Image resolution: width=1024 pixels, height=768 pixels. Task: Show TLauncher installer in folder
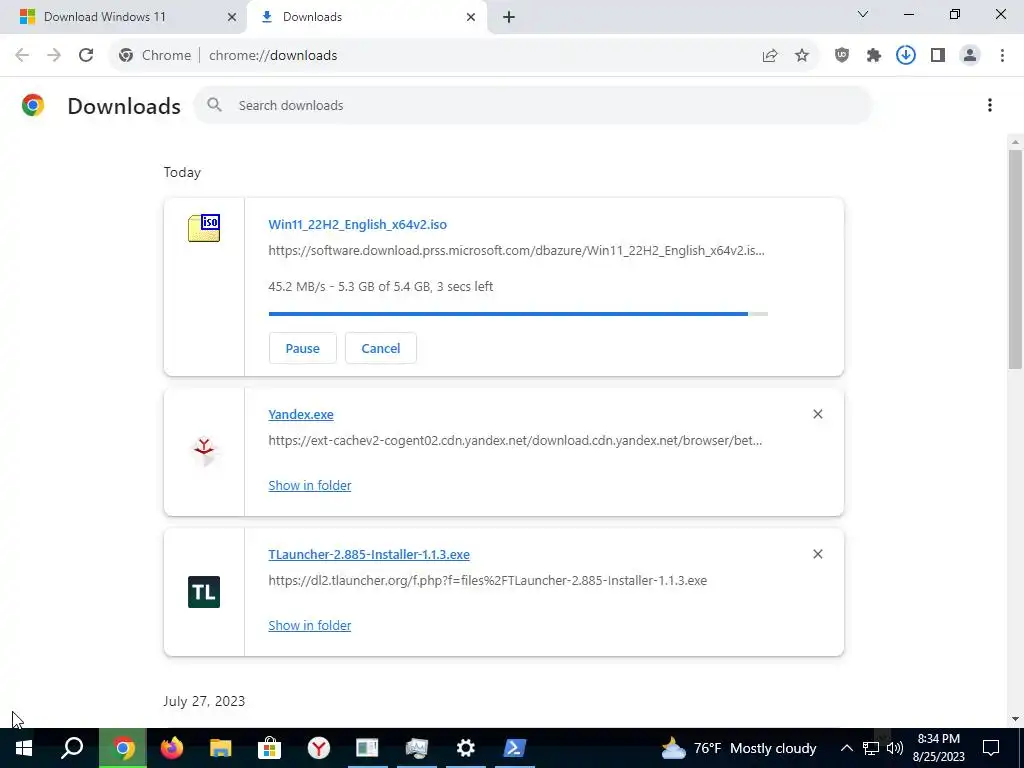pos(310,625)
